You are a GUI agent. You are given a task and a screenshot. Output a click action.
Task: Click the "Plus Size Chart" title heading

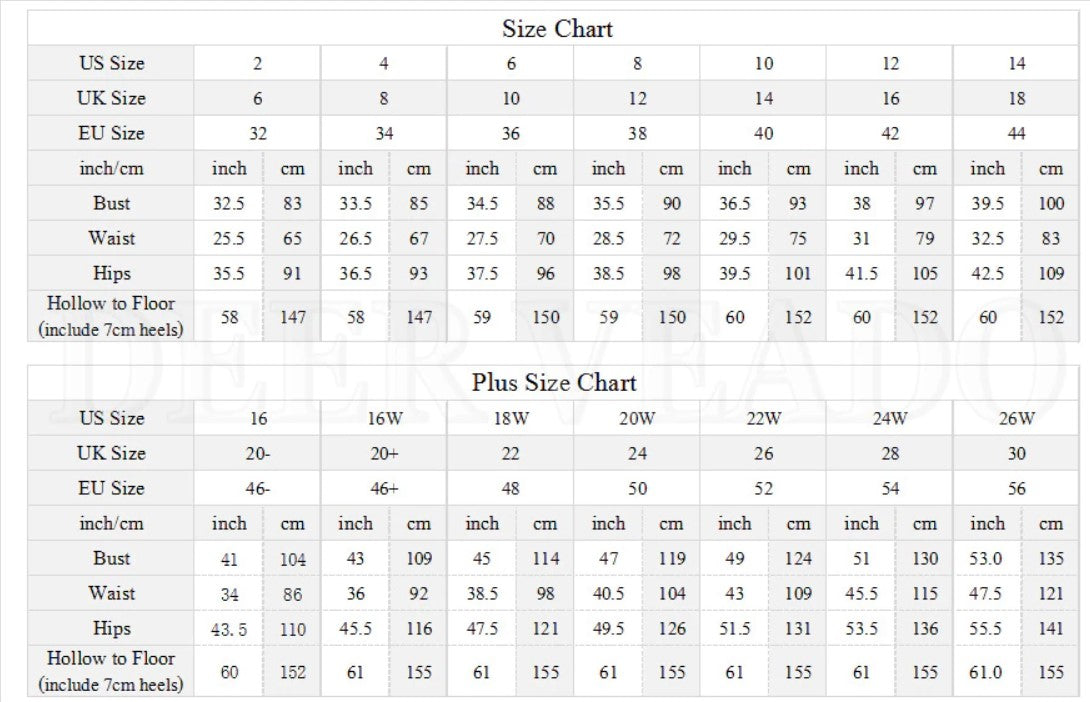554,383
